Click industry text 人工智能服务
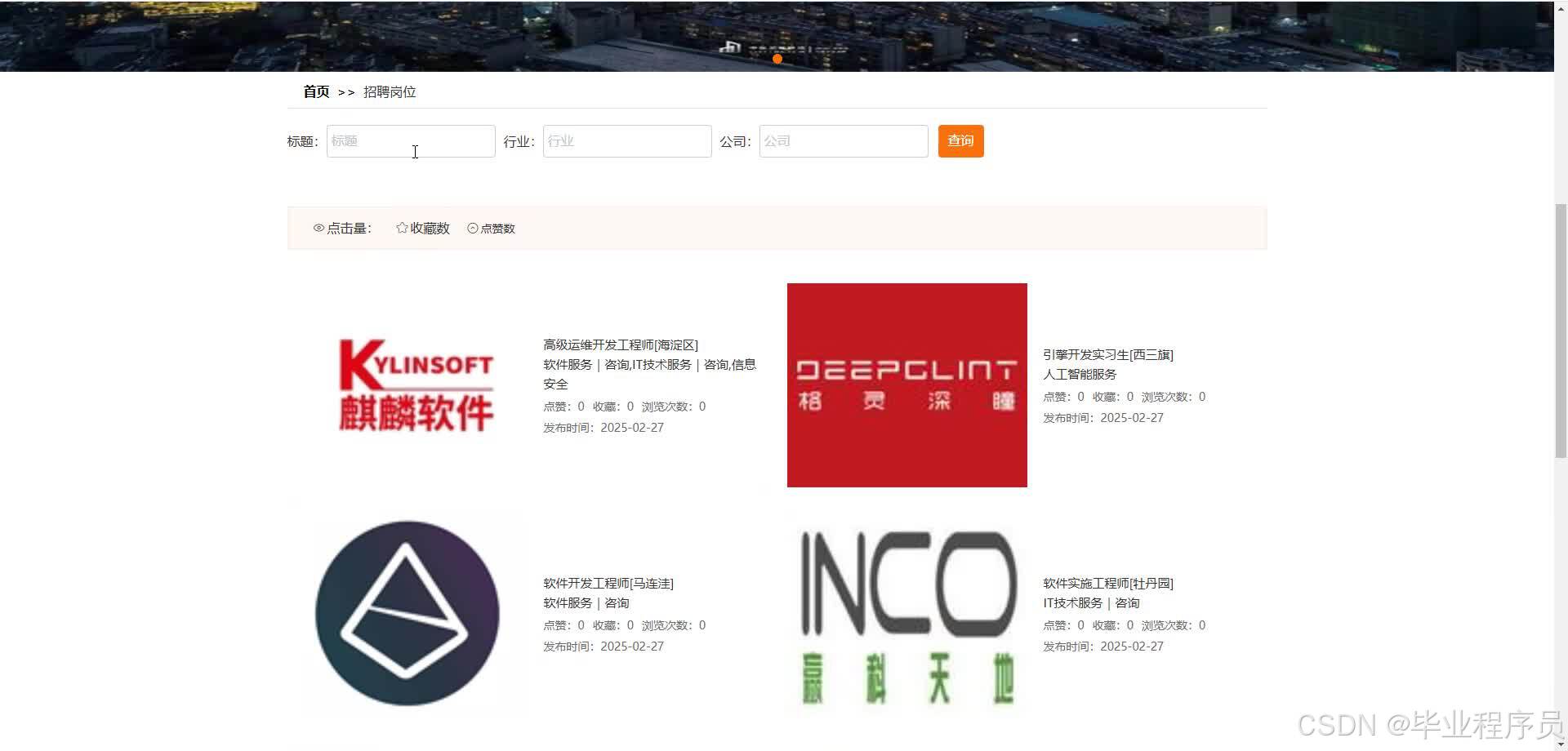 (1080, 375)
